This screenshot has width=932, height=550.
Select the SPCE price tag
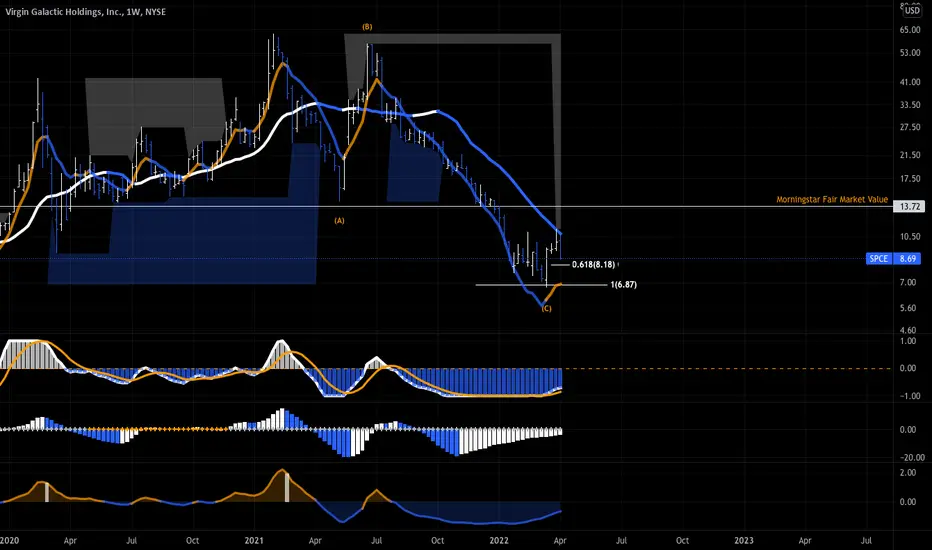(x=878, y=259)
